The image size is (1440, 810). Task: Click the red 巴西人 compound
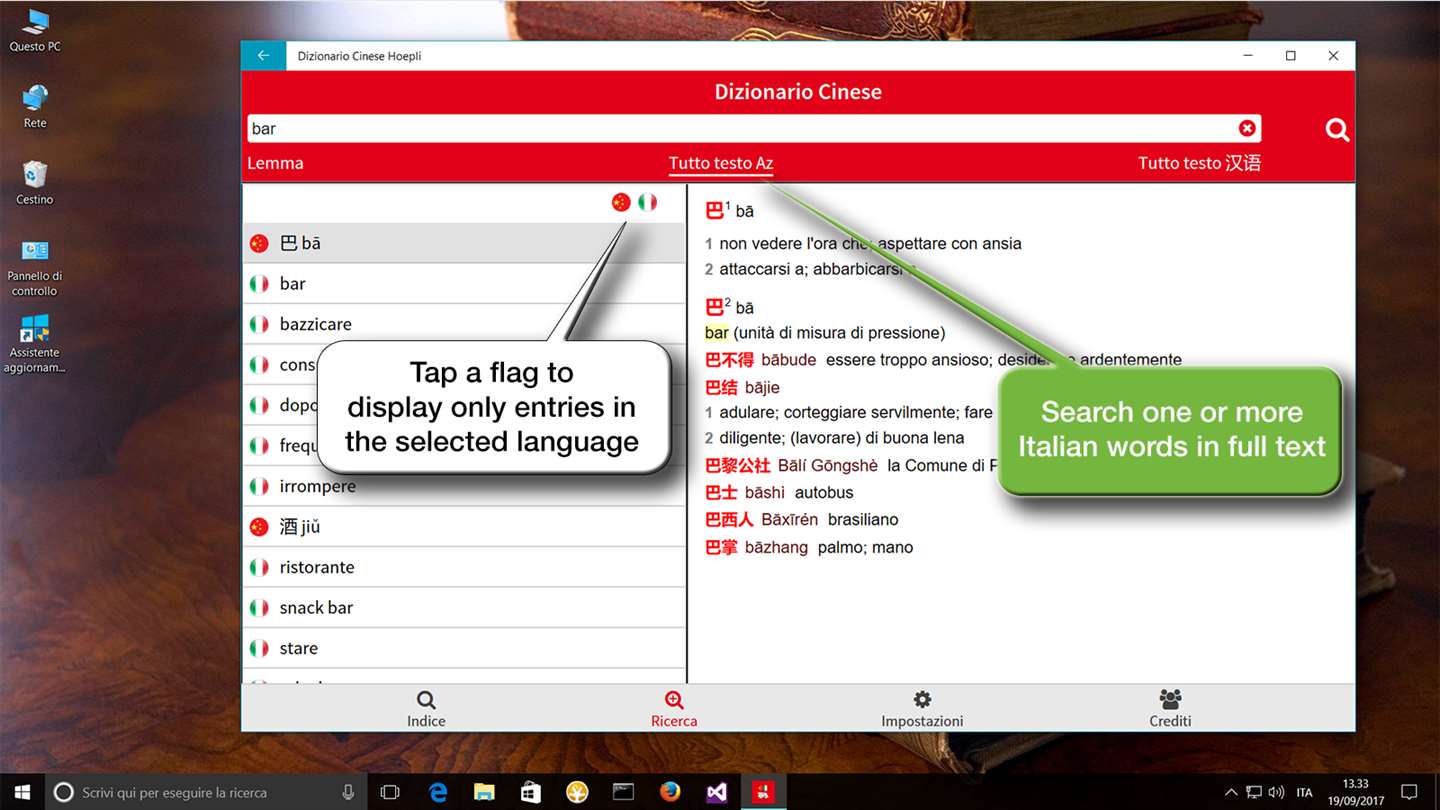(x=729, y=519)
